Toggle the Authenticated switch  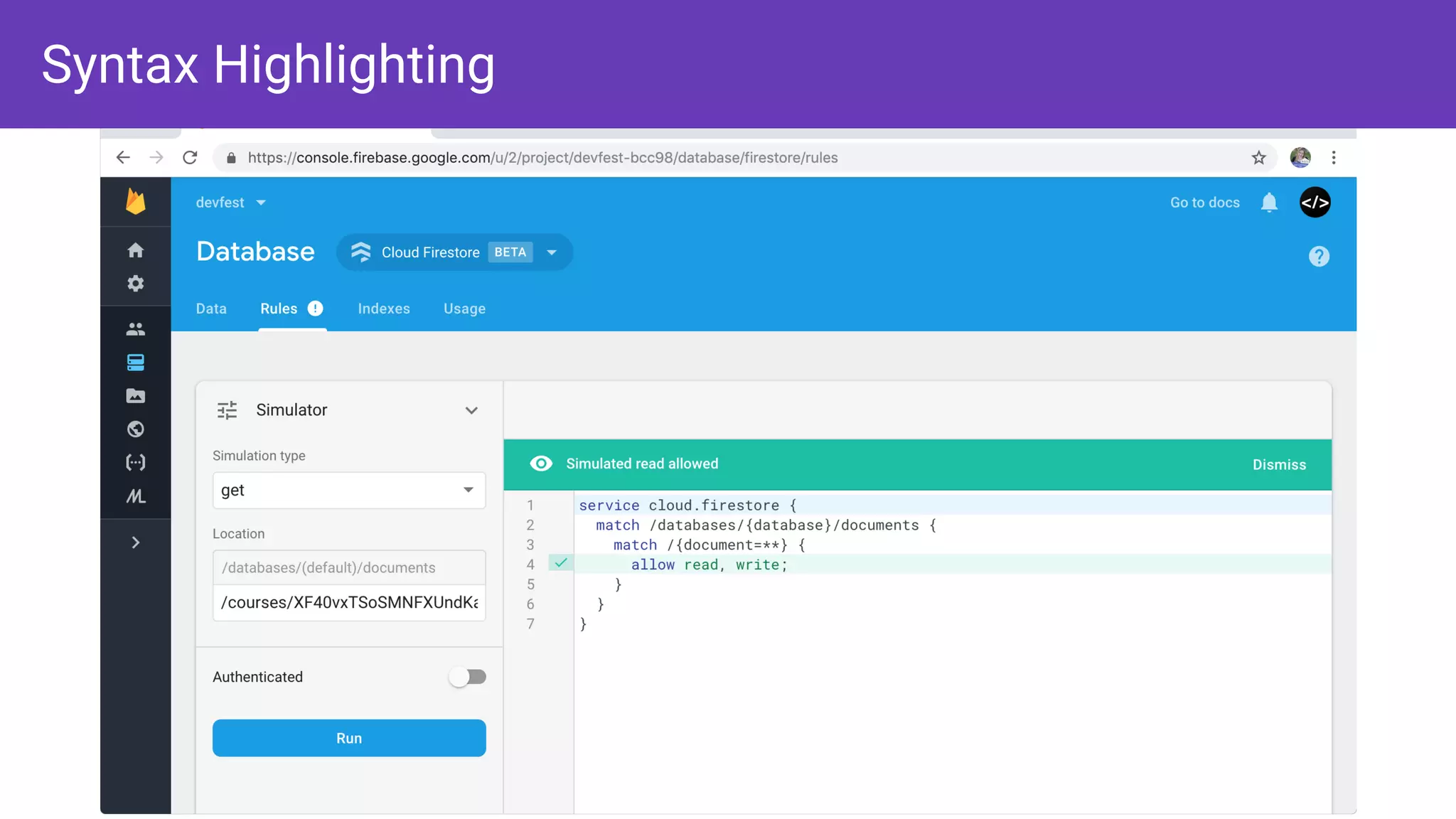(468, 677)
